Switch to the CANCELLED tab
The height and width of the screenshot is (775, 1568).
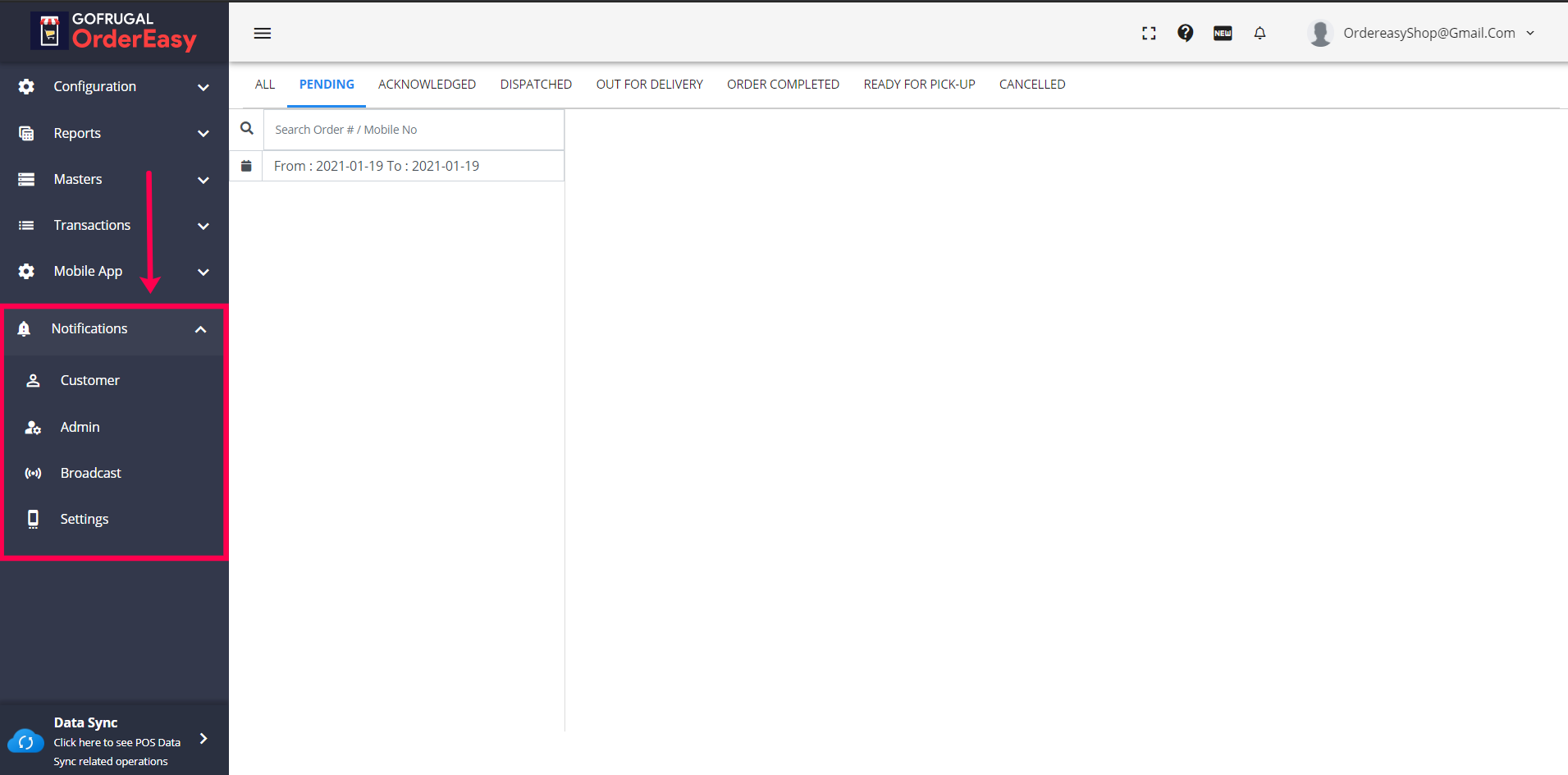click(x=1032, y=85)
